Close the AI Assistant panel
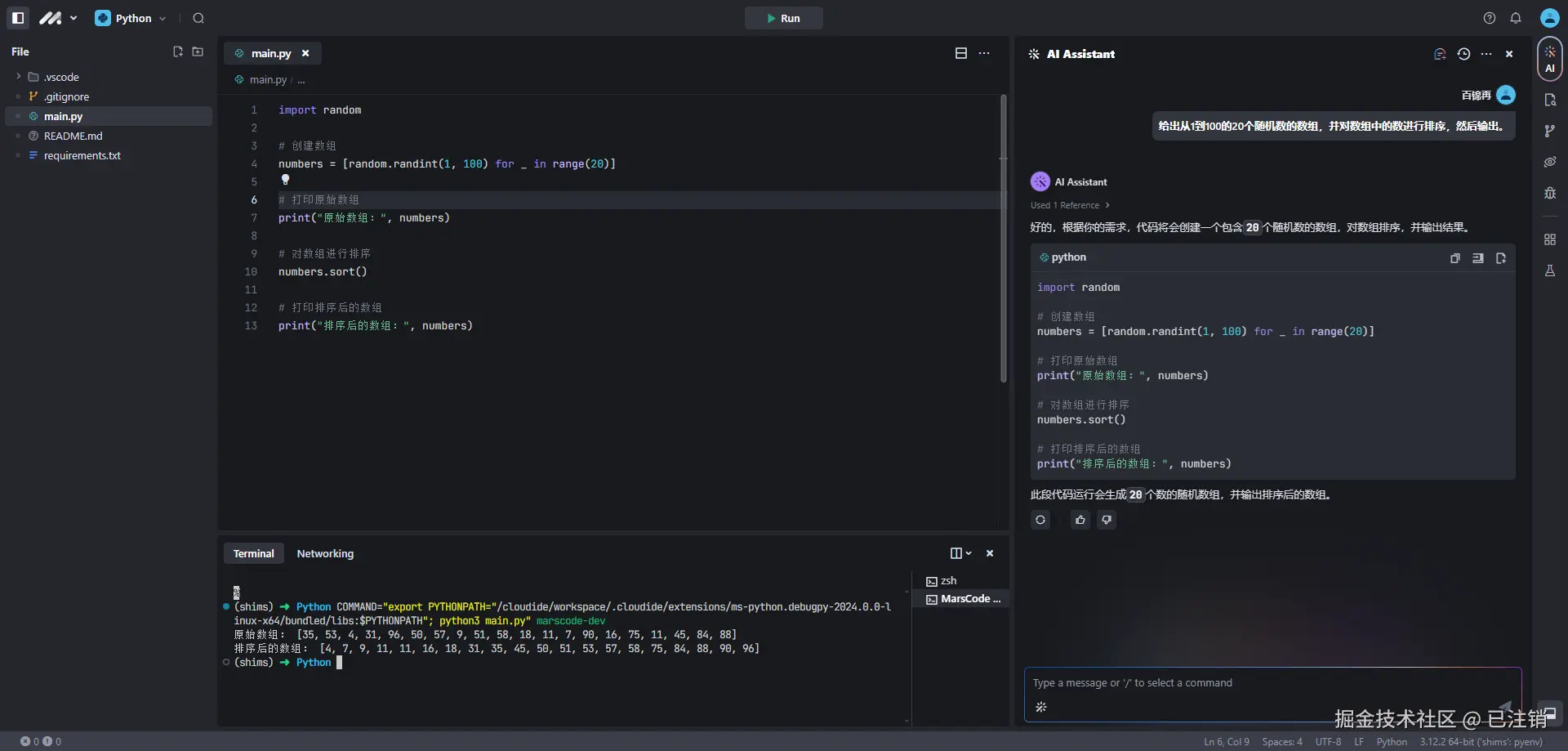 [x=1509, y=54]
